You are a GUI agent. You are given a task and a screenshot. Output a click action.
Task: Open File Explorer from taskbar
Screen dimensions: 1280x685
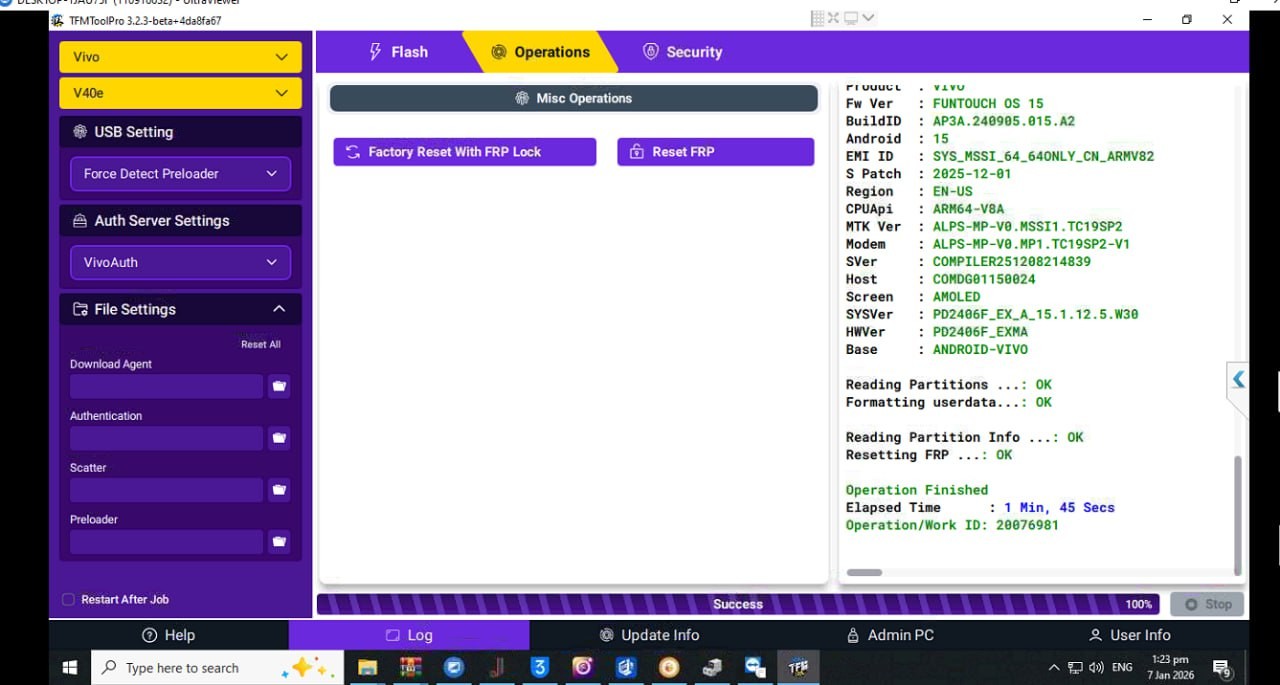point(367,667)
